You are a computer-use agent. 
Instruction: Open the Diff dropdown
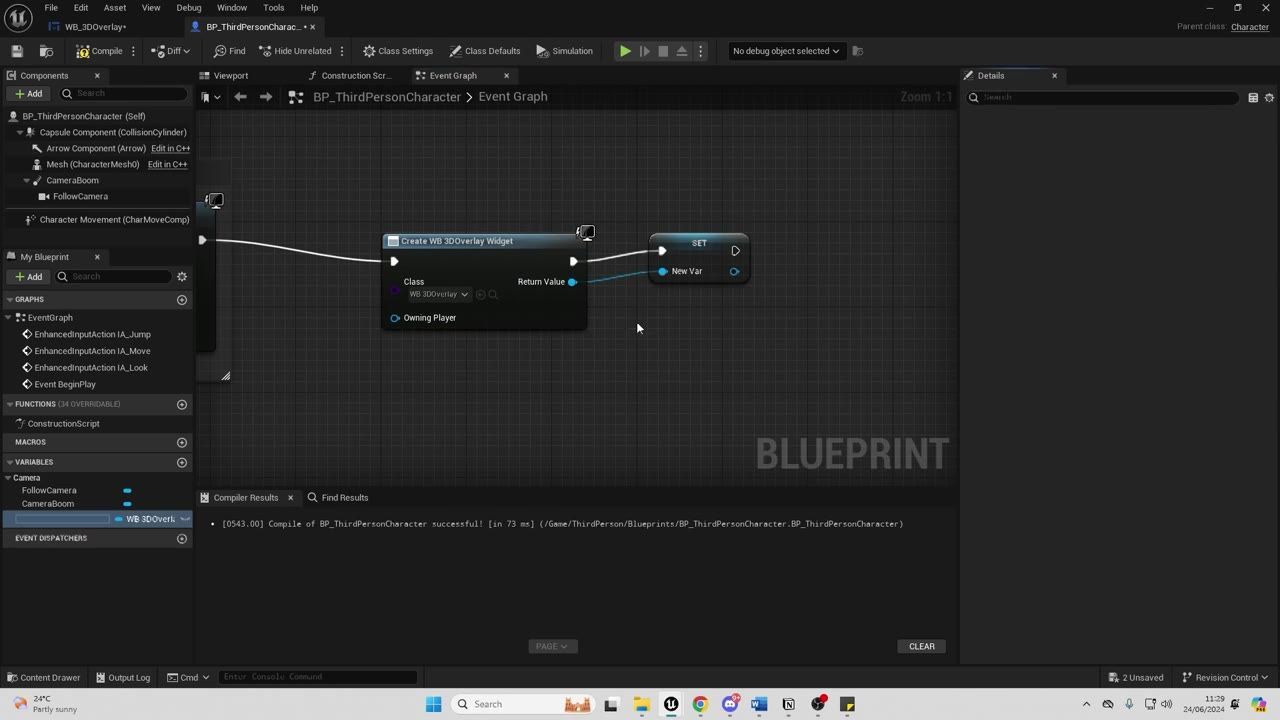coord(171,51)
